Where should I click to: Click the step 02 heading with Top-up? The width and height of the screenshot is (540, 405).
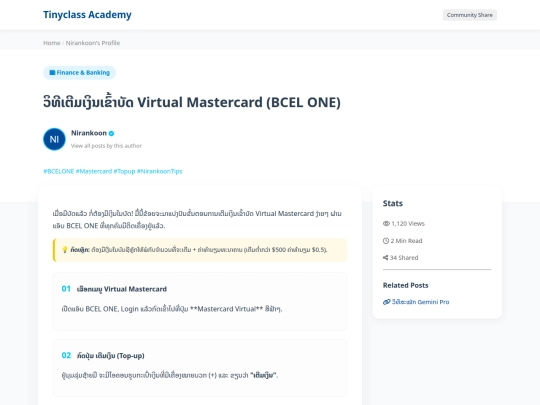(111, 355)
